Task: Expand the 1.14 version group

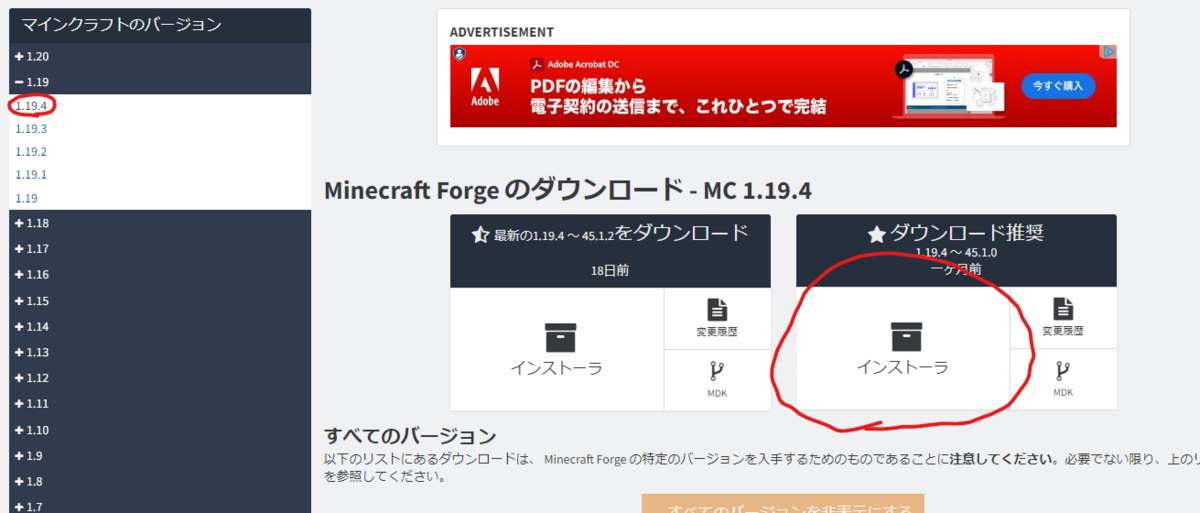Action: tap(32, 327)
